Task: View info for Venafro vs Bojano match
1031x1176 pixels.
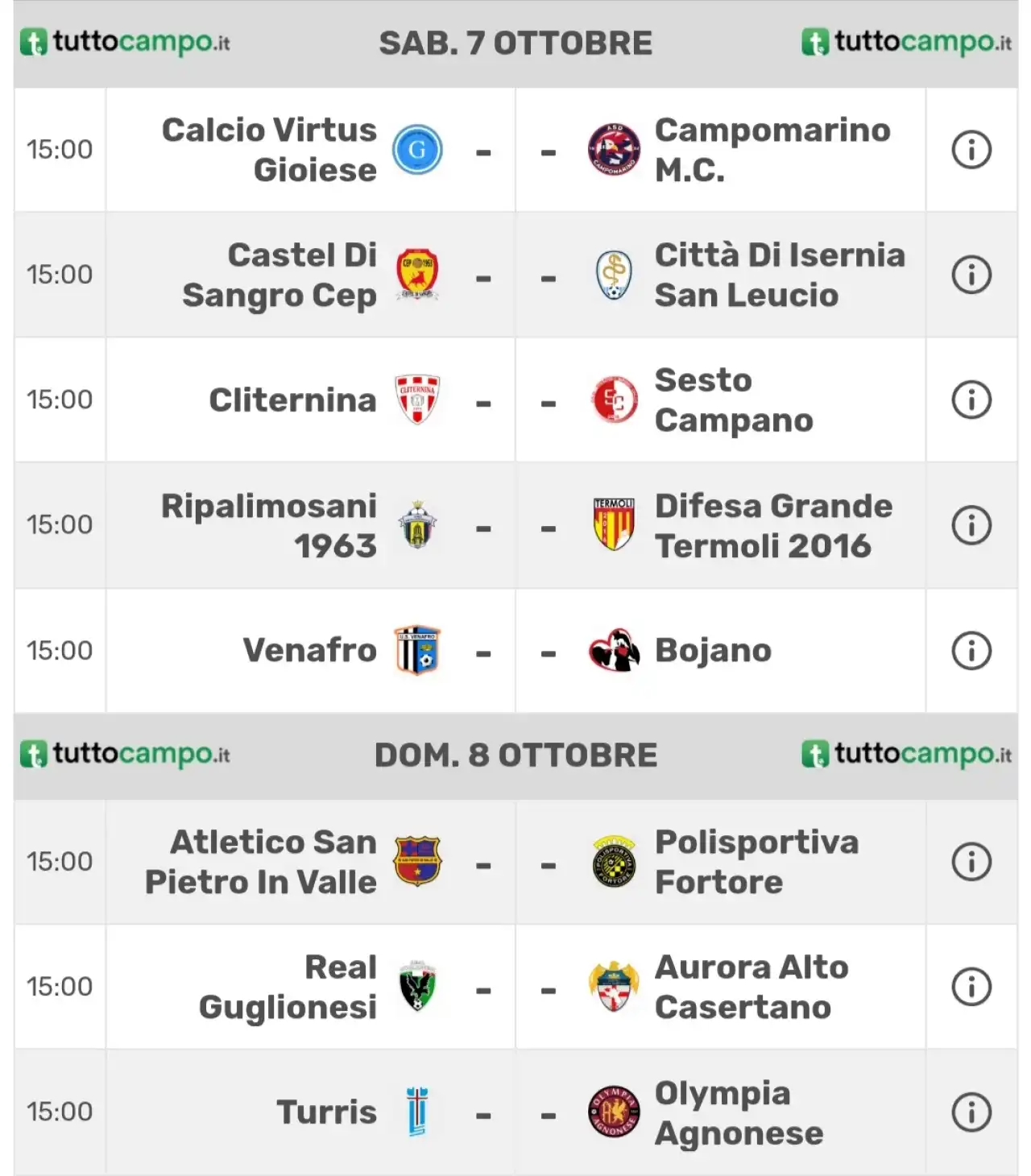Action: (971, 650)
